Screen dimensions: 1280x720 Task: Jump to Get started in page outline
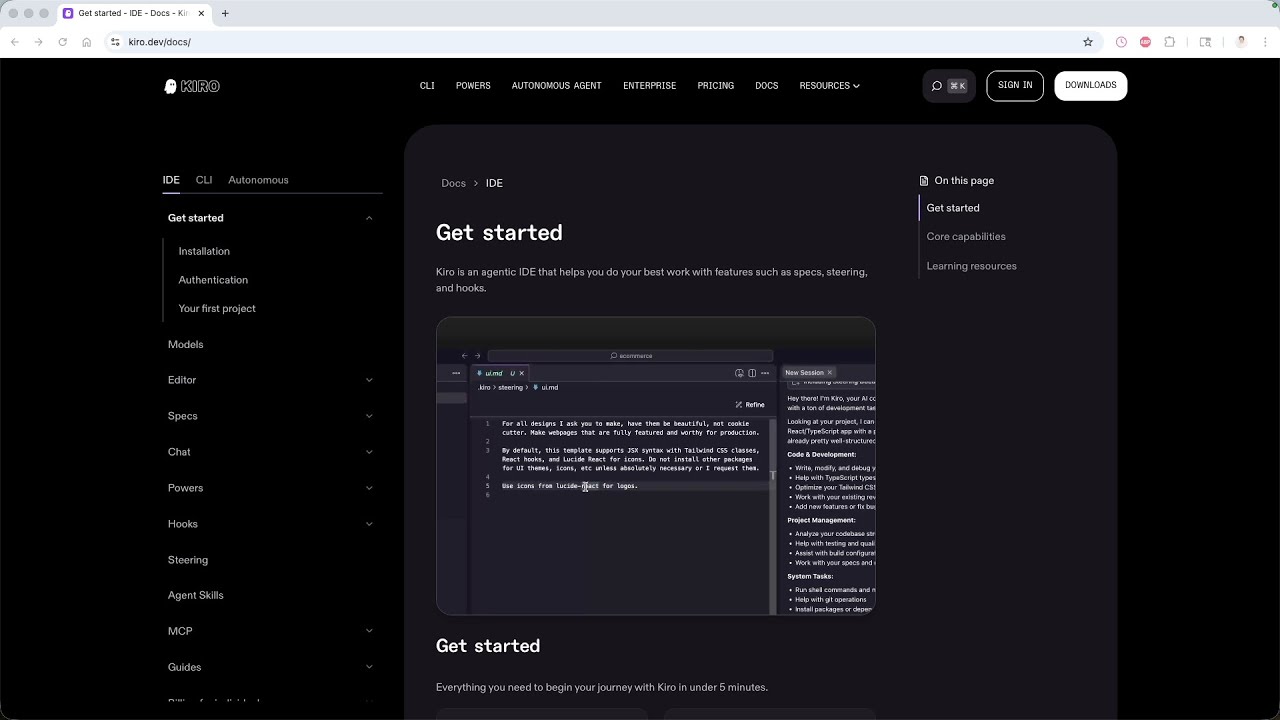pyautogui.click(x=953, y=208)
